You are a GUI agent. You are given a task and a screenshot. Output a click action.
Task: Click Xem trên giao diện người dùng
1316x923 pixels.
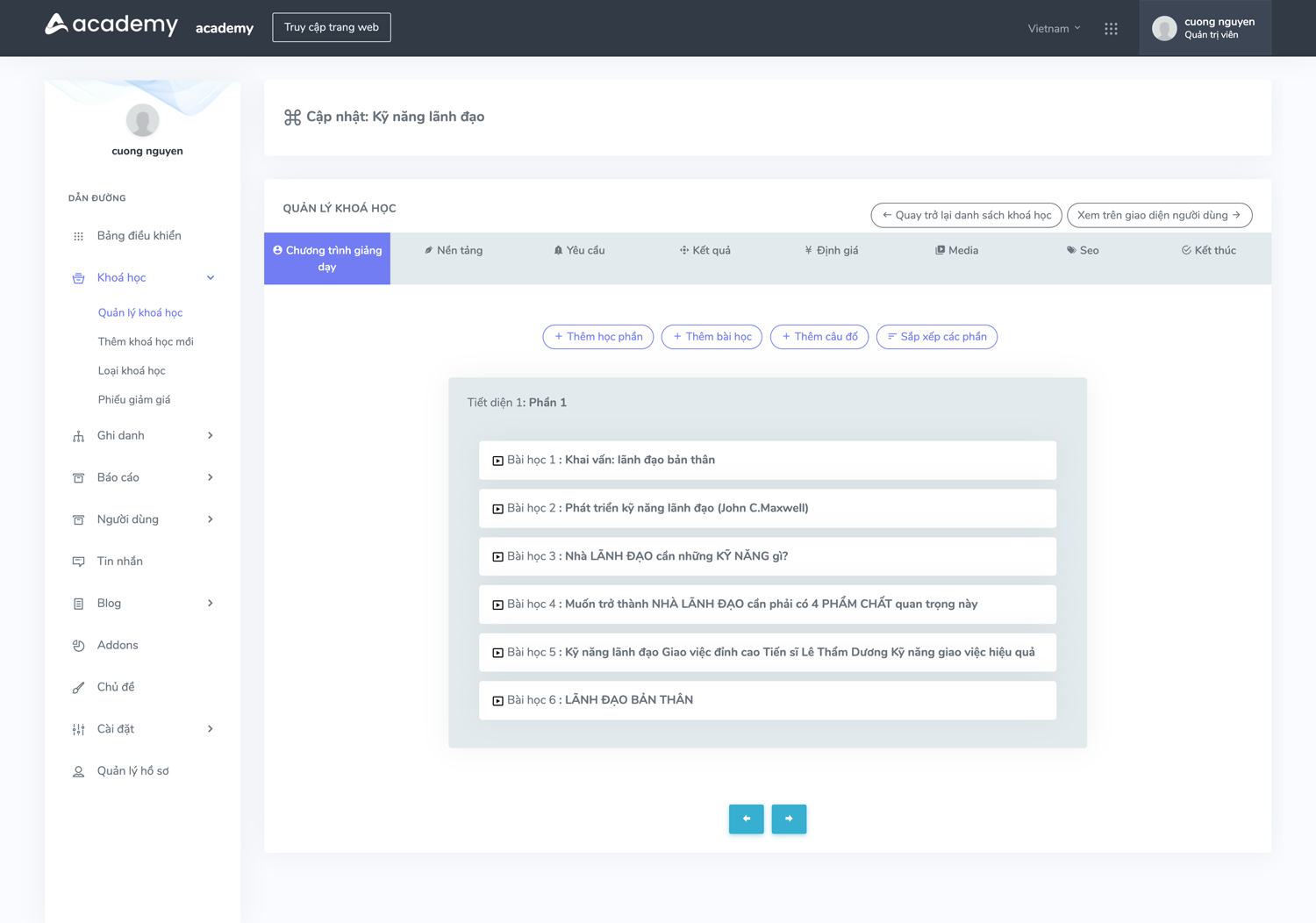[1160, 215]
